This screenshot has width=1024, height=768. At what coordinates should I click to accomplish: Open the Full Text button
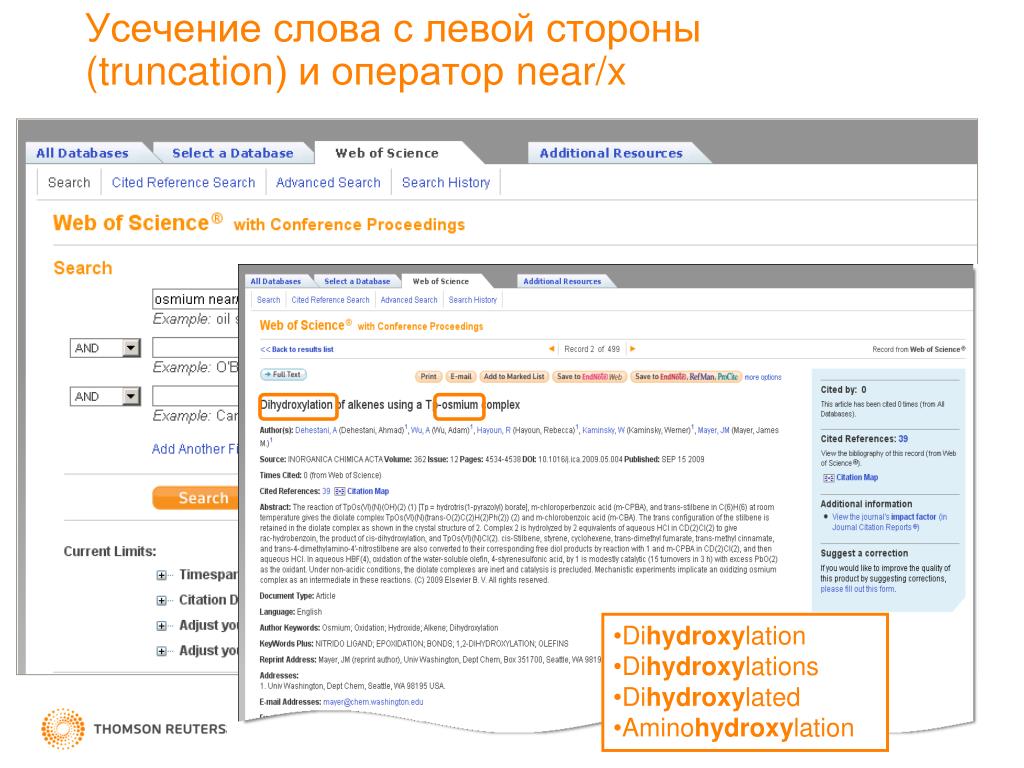pyautogui.click(x=283, y=375)
